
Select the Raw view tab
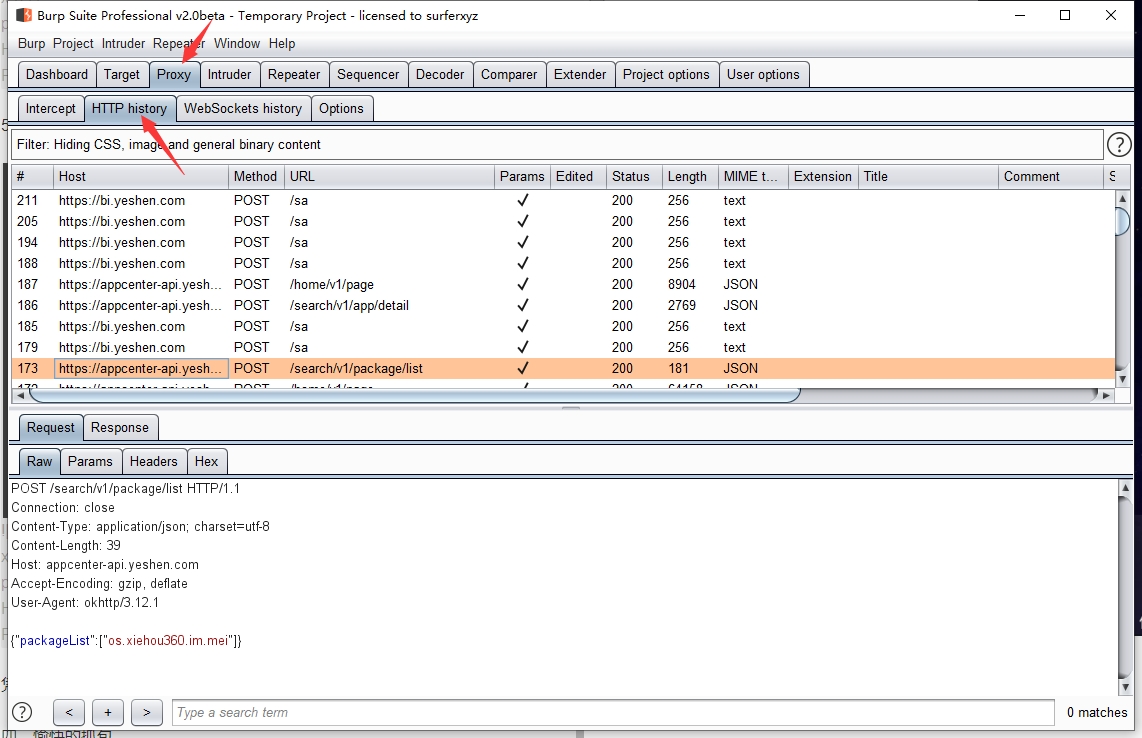click(39, 461)
